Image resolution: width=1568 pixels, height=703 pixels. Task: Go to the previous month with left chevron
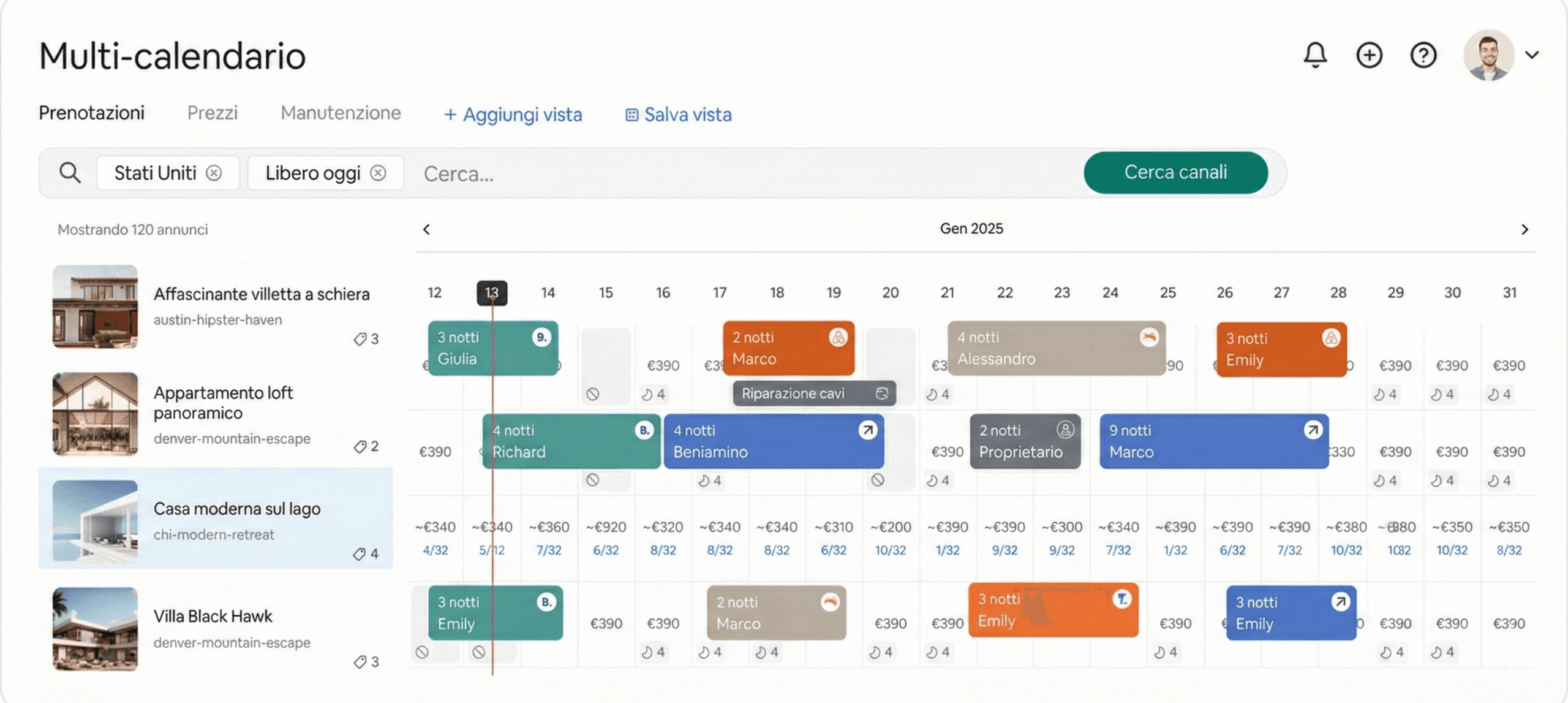tap(427, 229)
